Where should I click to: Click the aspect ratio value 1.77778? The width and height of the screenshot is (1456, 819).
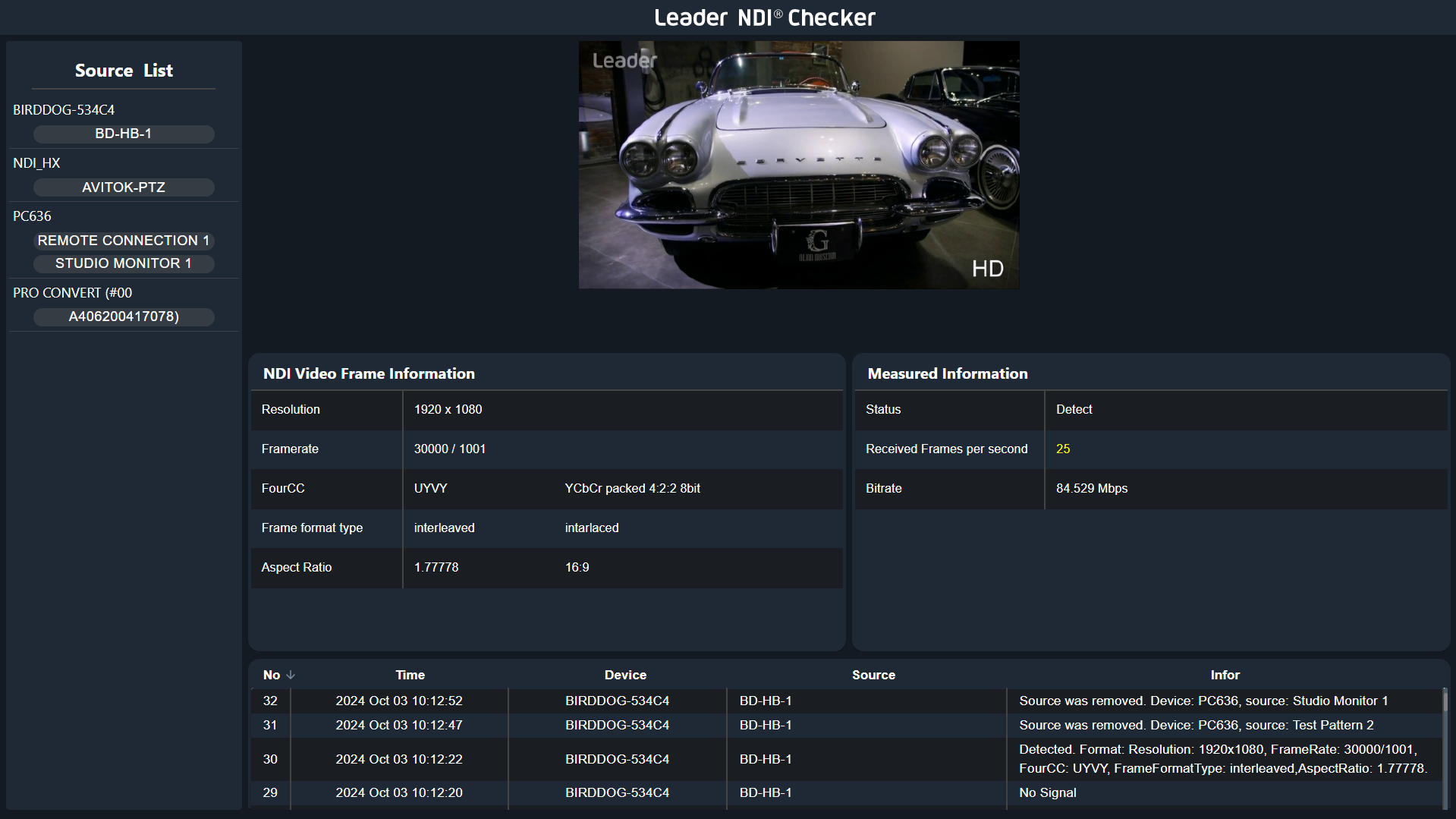tap(436, 567)
